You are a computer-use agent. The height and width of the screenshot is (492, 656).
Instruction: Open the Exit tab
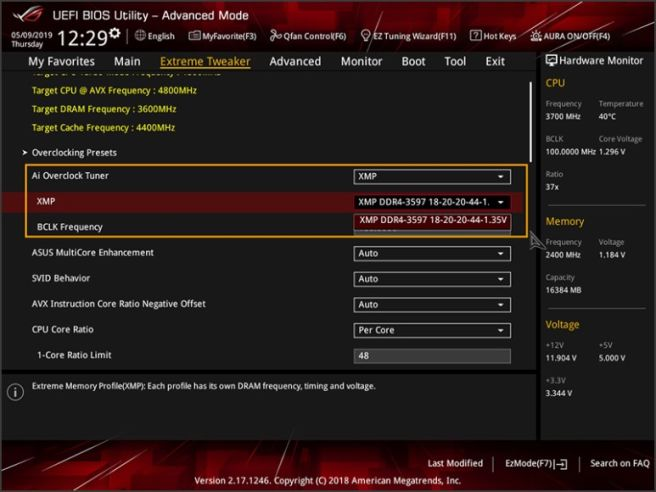pos(495,62)
